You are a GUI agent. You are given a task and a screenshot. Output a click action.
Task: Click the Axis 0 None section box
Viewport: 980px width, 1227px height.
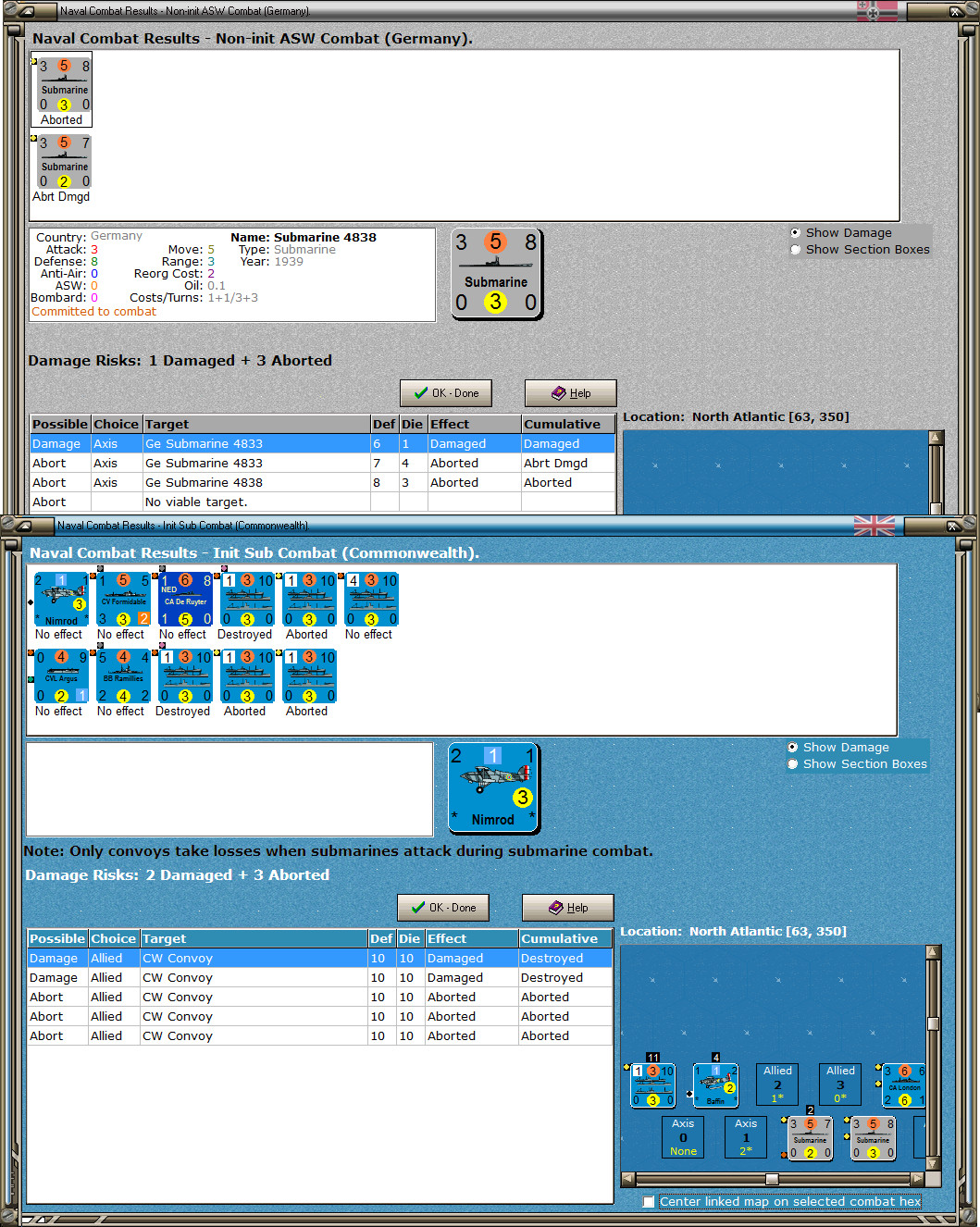pyautogui.click(x=683, y=1137)
